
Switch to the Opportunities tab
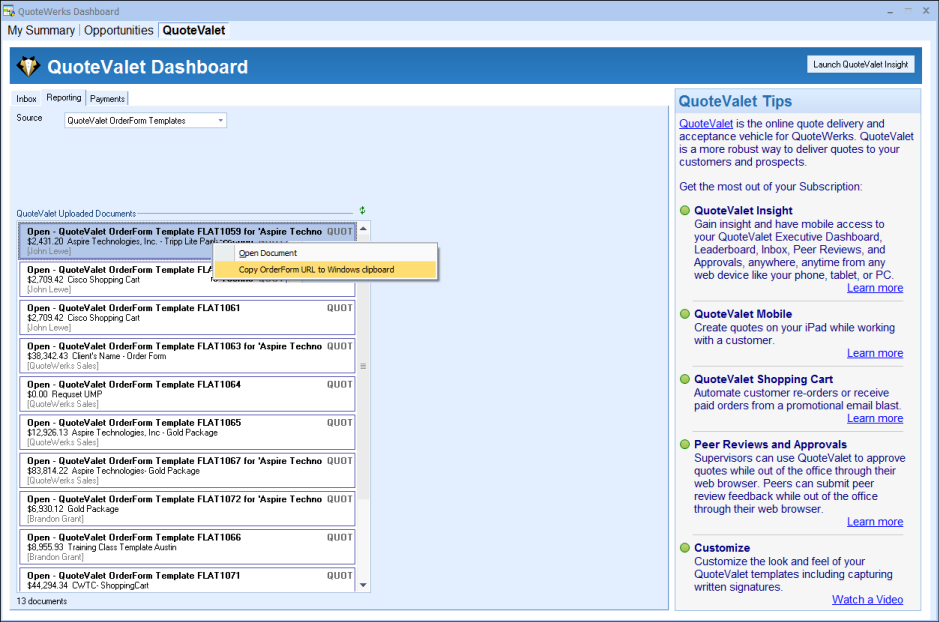pyautogui.click(x=119, y=30)
